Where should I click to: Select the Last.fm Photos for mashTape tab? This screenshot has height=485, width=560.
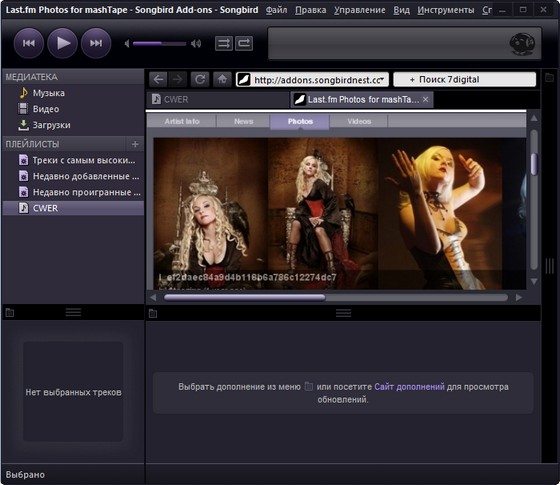click(362, 99)
